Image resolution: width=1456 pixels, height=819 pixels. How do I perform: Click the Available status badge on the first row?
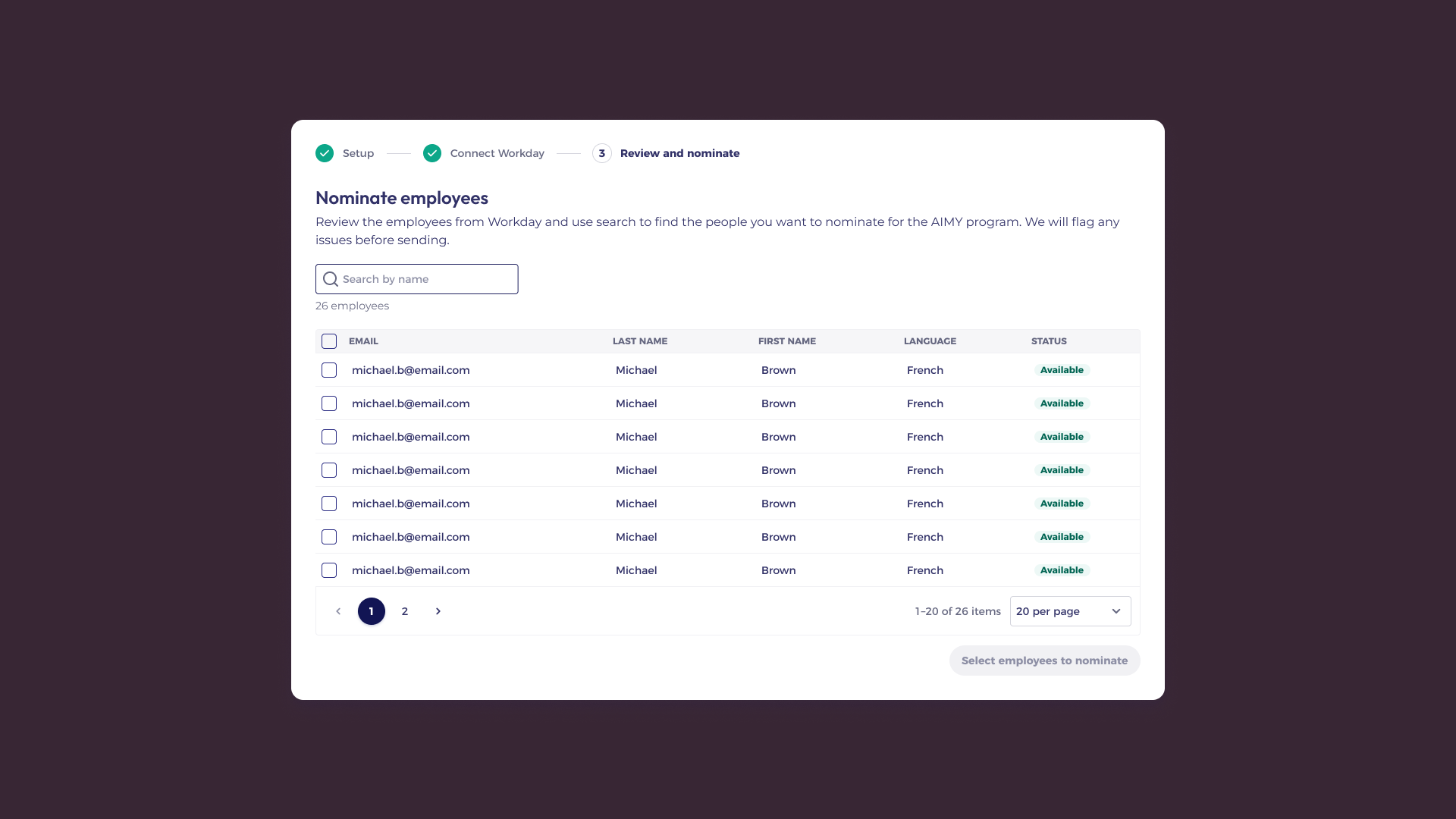point(1062,370)
